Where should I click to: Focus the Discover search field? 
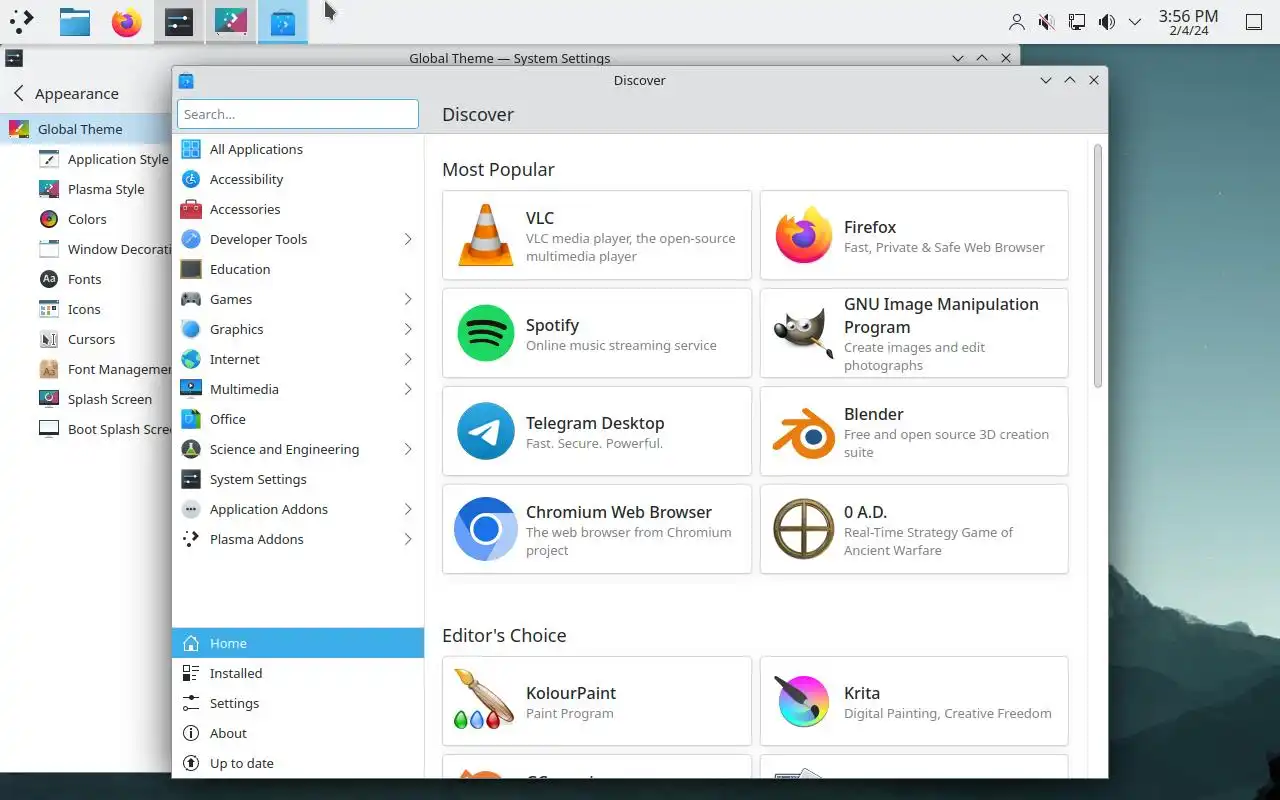(x=298, y=114)
